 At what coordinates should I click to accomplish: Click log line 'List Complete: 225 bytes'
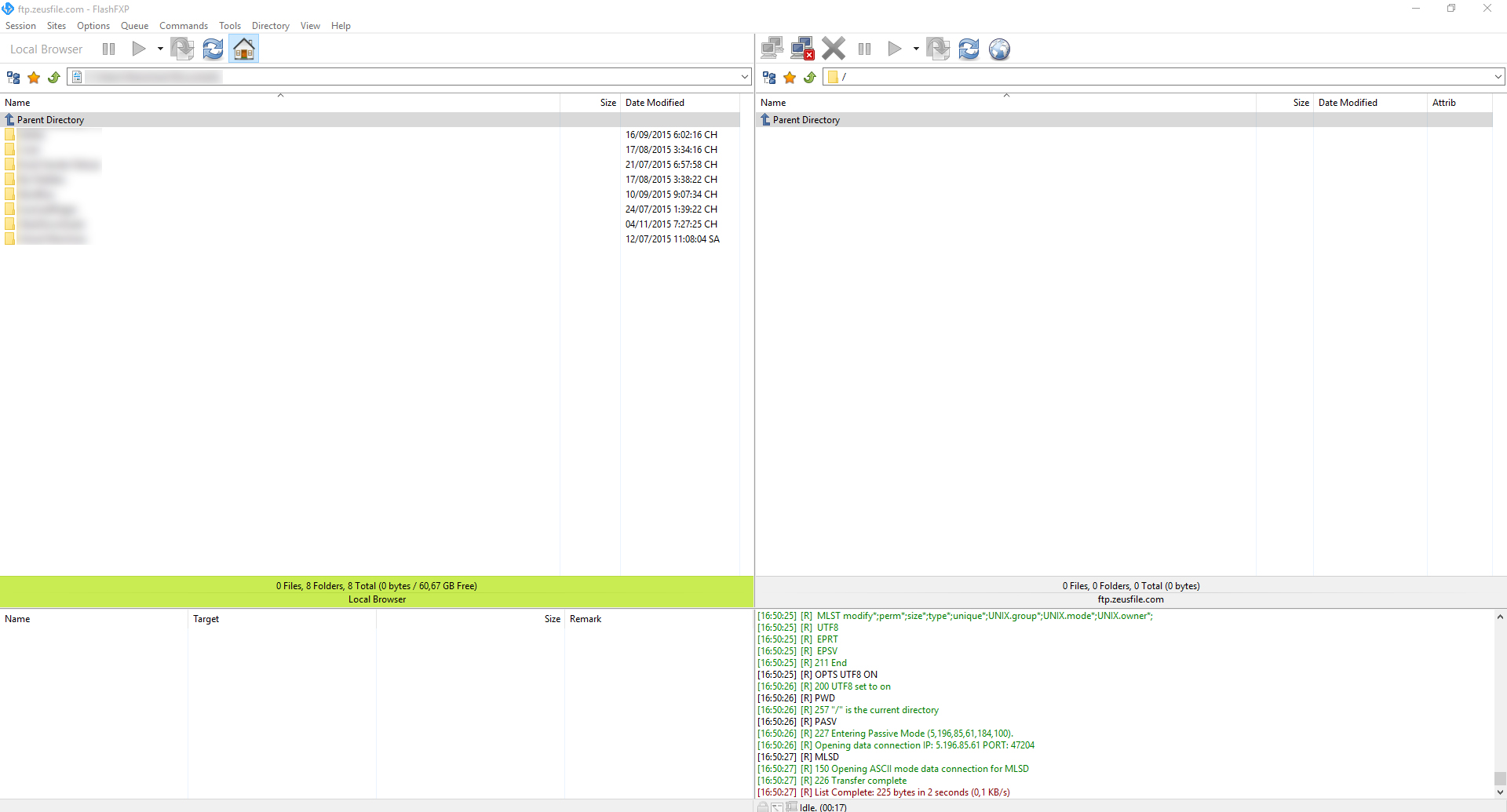(x=884, y=792)
